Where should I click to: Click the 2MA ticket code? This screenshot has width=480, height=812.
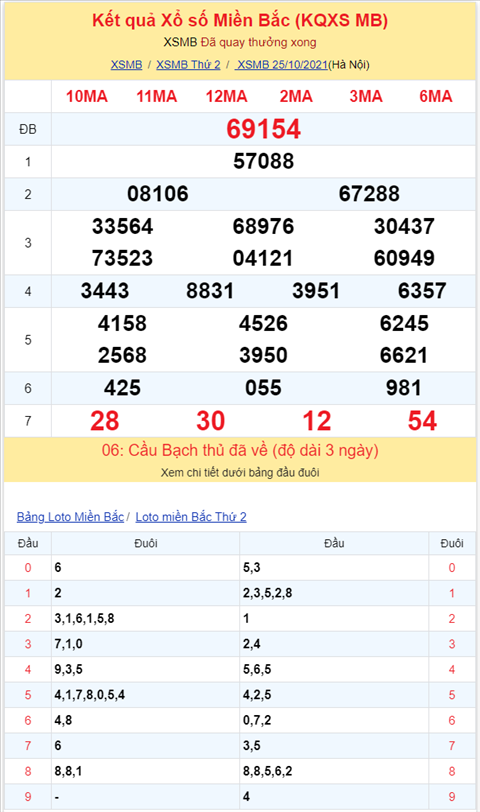(296, 96)
